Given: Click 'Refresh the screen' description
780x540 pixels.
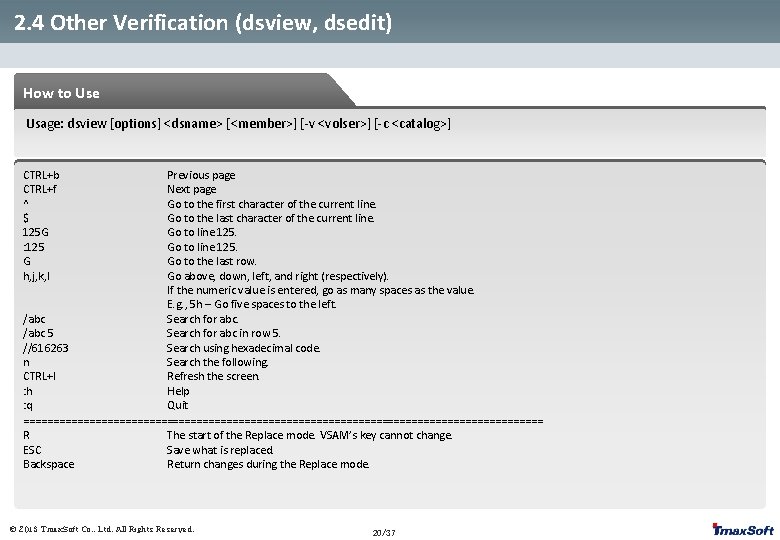Looking at the screenshot, I should 213,376.
